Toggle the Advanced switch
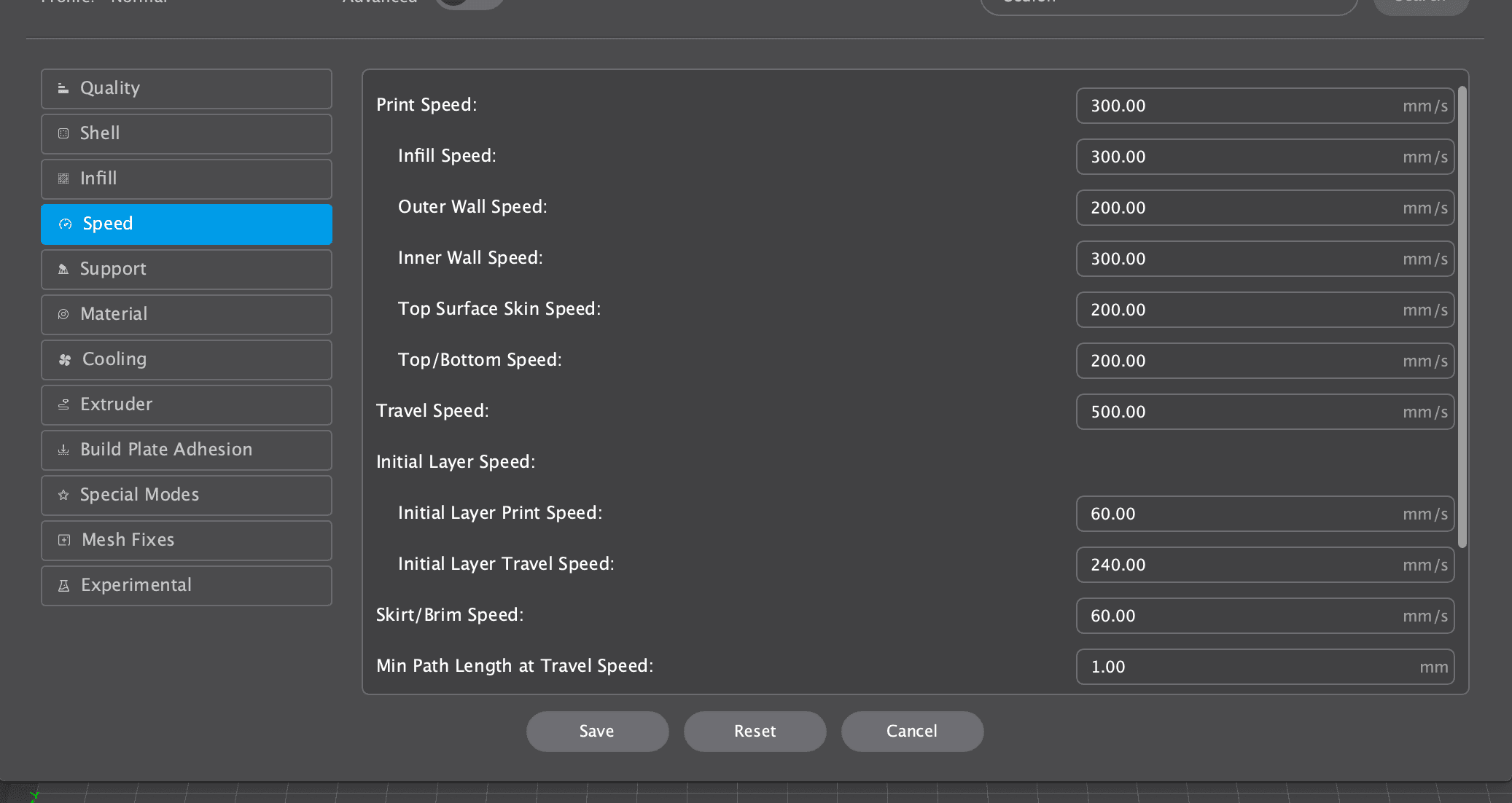This screenshot has height=803, width=1512. pyautogui.click(x=469, y=2)
